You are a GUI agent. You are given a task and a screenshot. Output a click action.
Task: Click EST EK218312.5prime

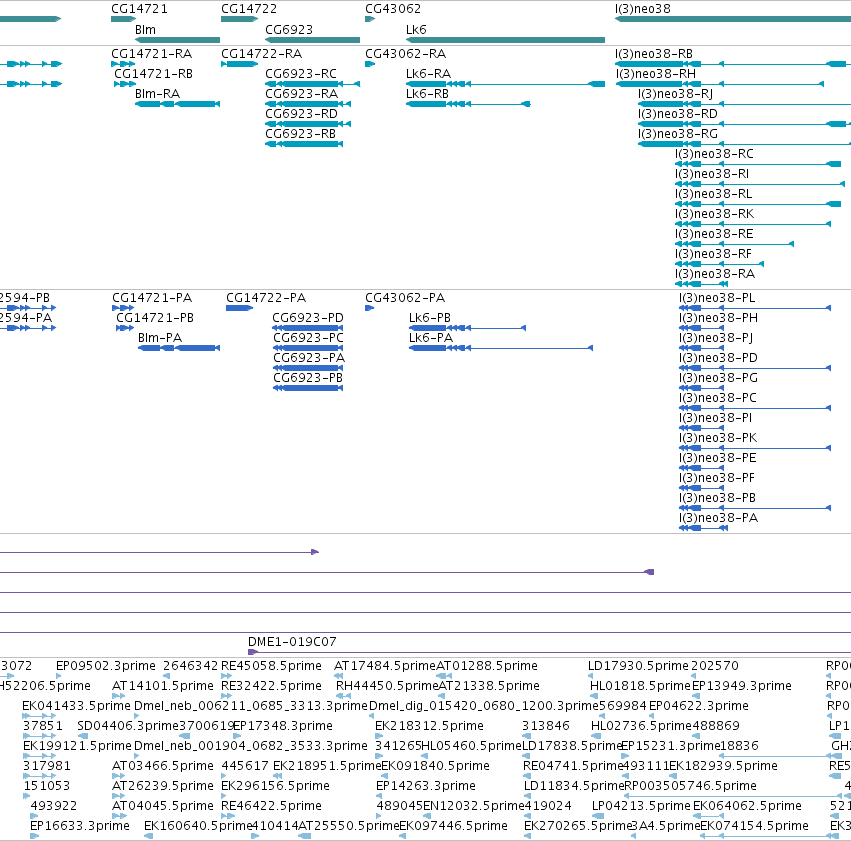point(429,726)
